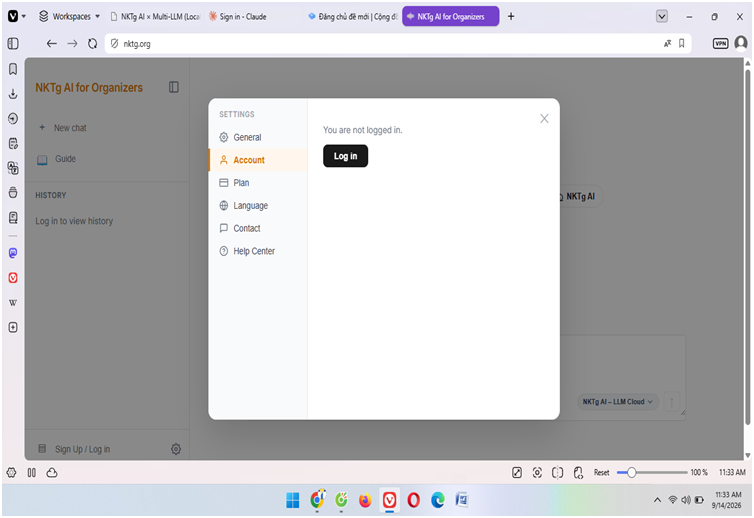754x518 pixels.
Task: Close the Settings dialog
Action: 544,118
